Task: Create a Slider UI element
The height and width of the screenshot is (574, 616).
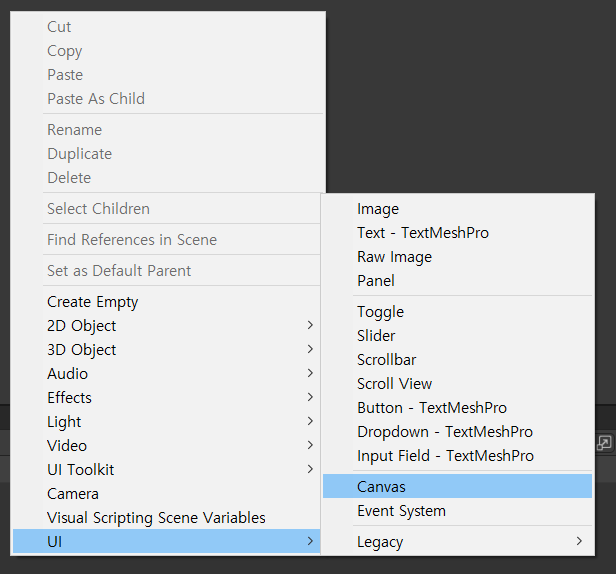Action: tap(457, 336)
